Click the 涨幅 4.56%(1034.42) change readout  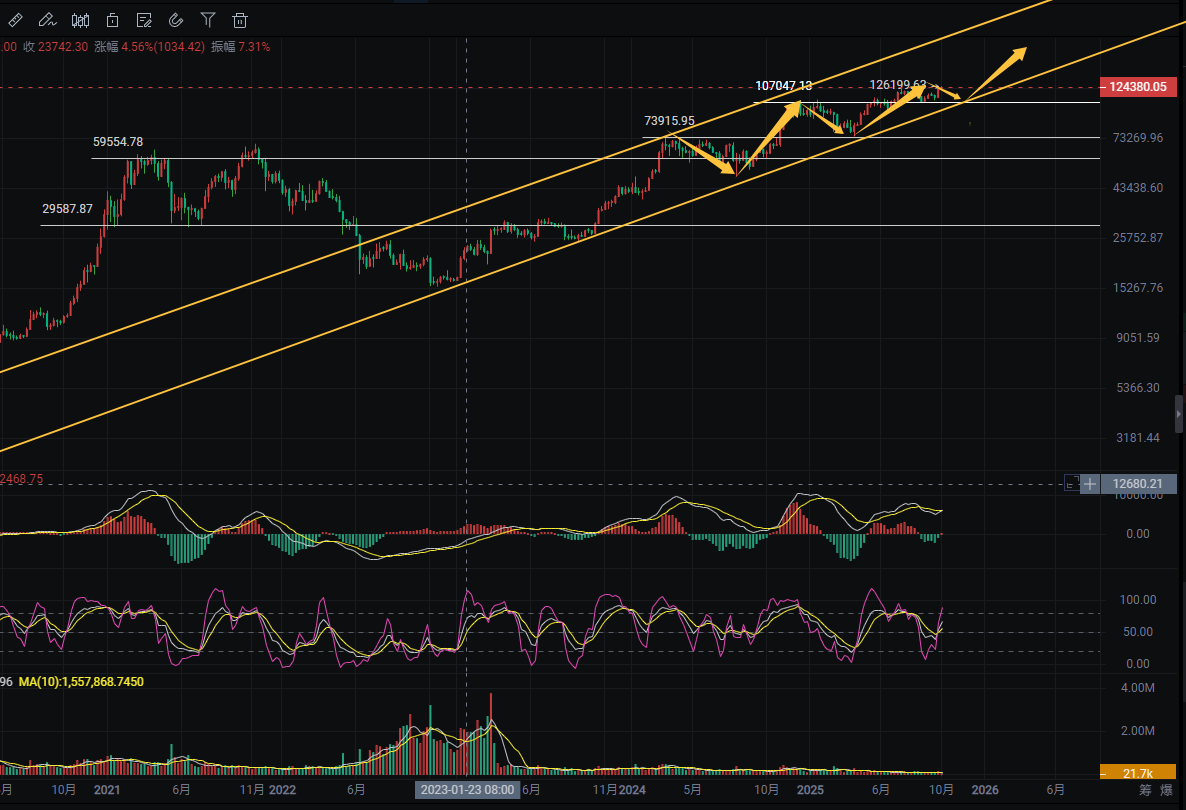point(150,47)
